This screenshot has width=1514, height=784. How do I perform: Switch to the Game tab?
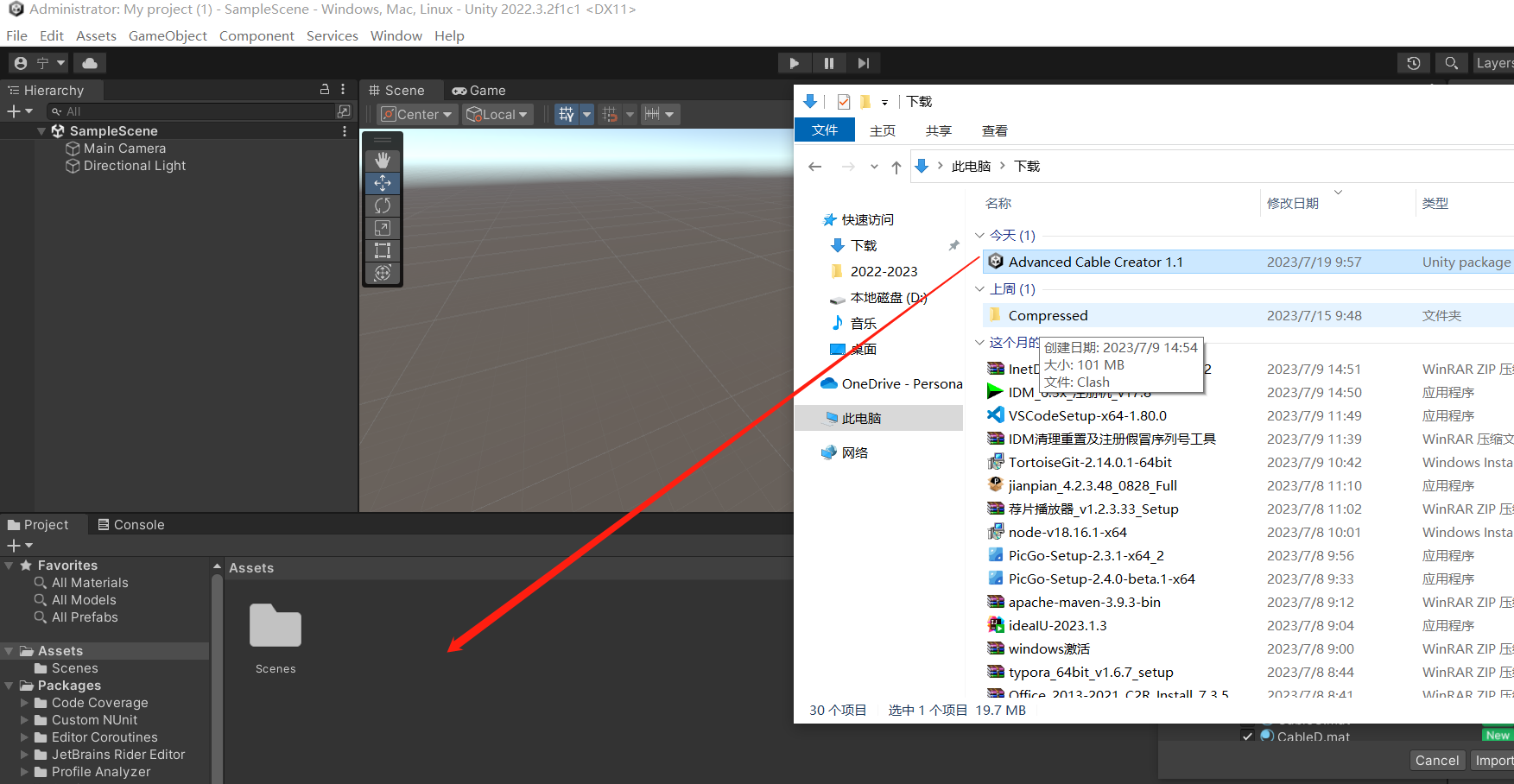479,90
